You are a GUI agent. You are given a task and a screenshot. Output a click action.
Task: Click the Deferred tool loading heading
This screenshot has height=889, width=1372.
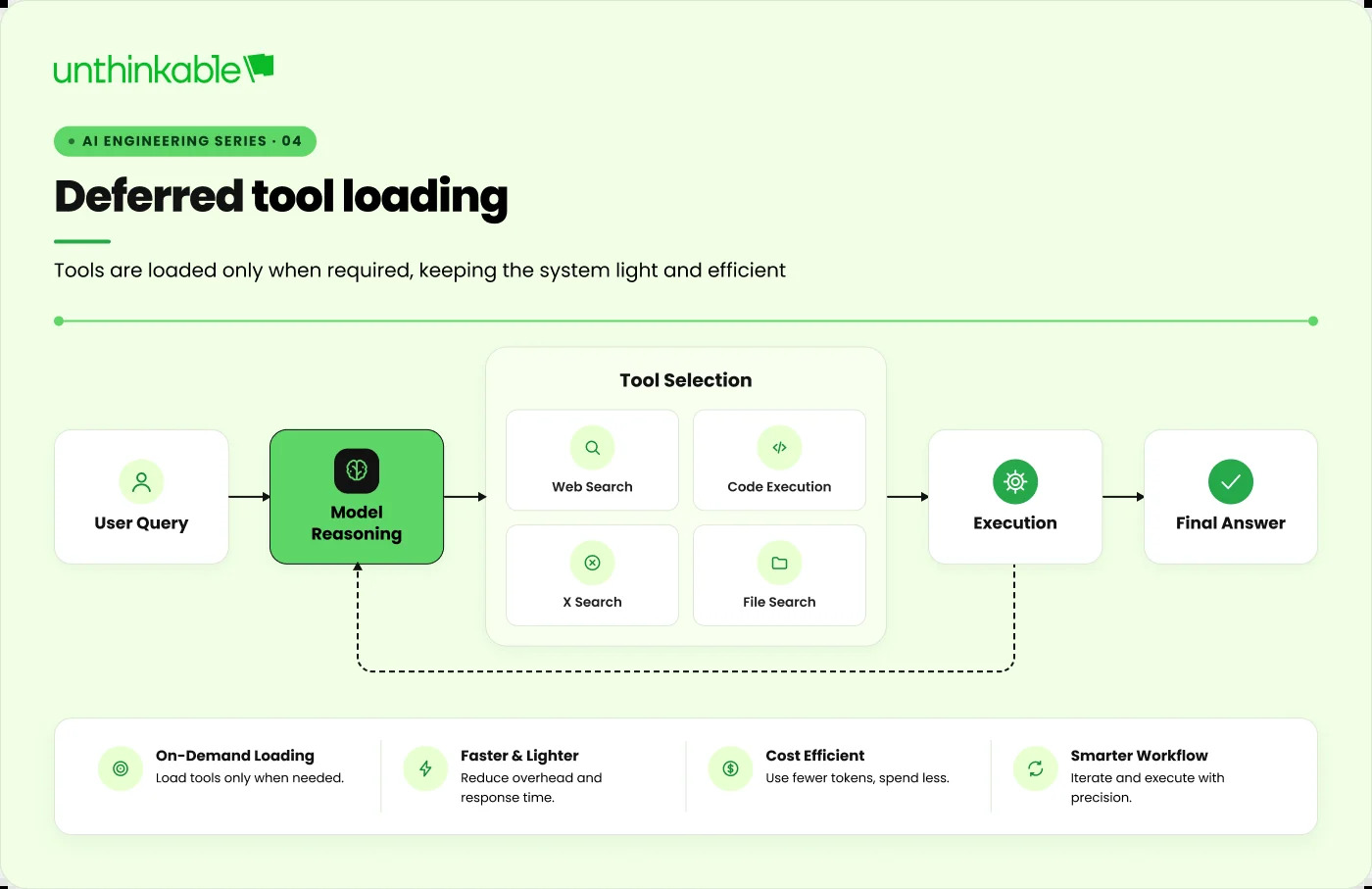click(x=281, y=197)
